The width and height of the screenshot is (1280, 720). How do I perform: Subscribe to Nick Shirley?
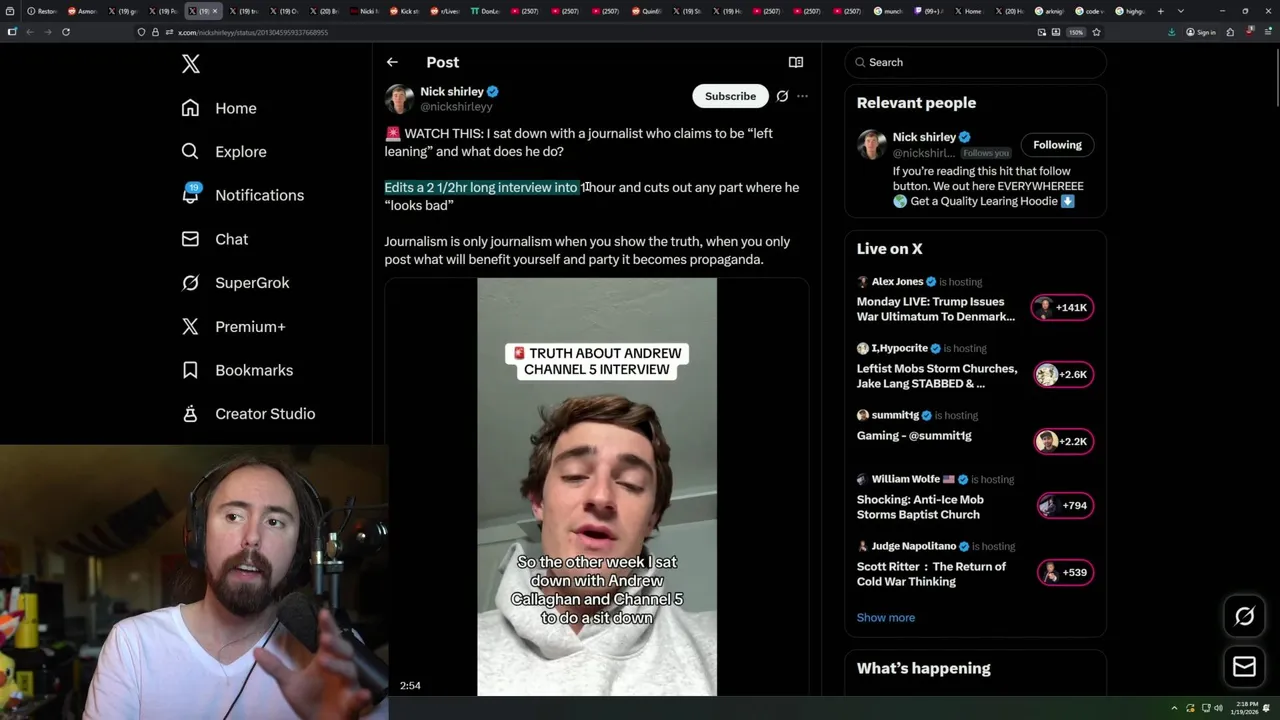click(x=730, y=96)
